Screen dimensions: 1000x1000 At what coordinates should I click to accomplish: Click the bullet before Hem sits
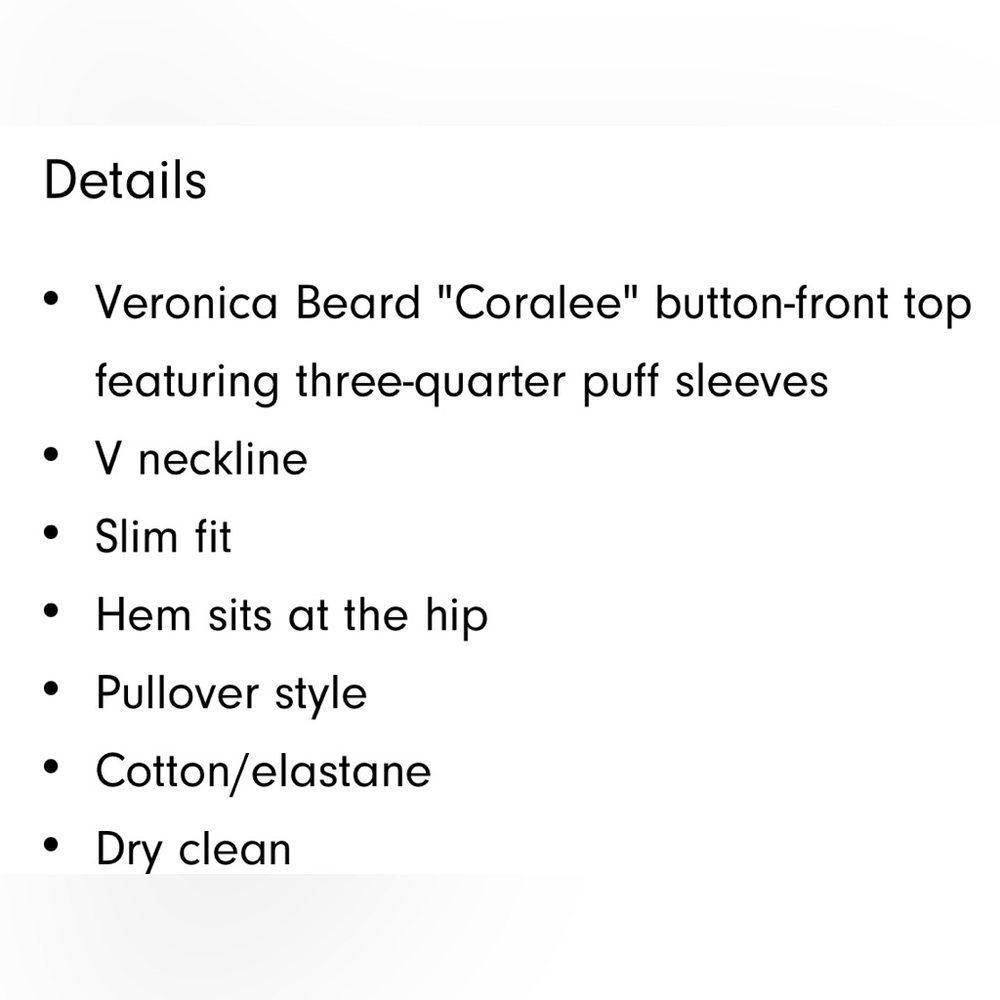point(52,611)
